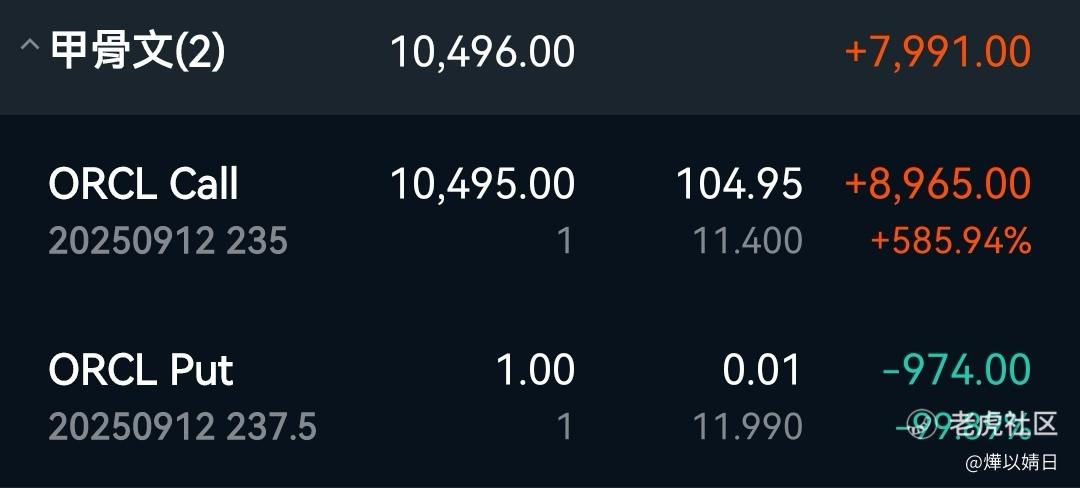Tap ORCL Put market value 1.00
1080x488 pixels.
(x=535, y=370)
